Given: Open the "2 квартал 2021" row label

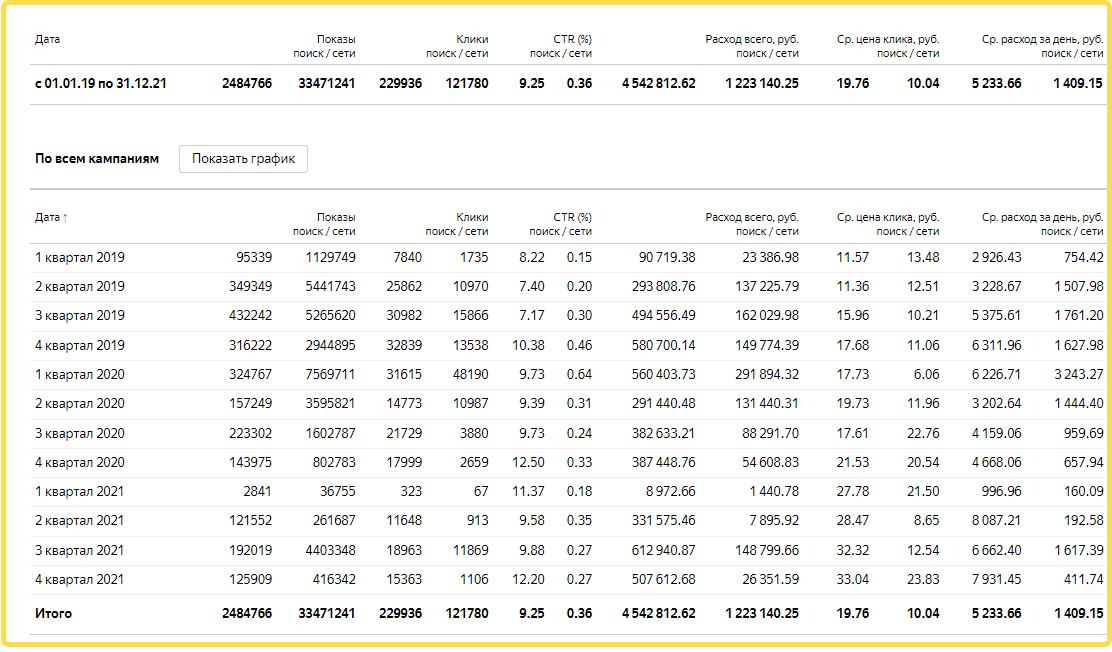Looking at the screenshot, I should pyautogui.click(x=79, y=521).
